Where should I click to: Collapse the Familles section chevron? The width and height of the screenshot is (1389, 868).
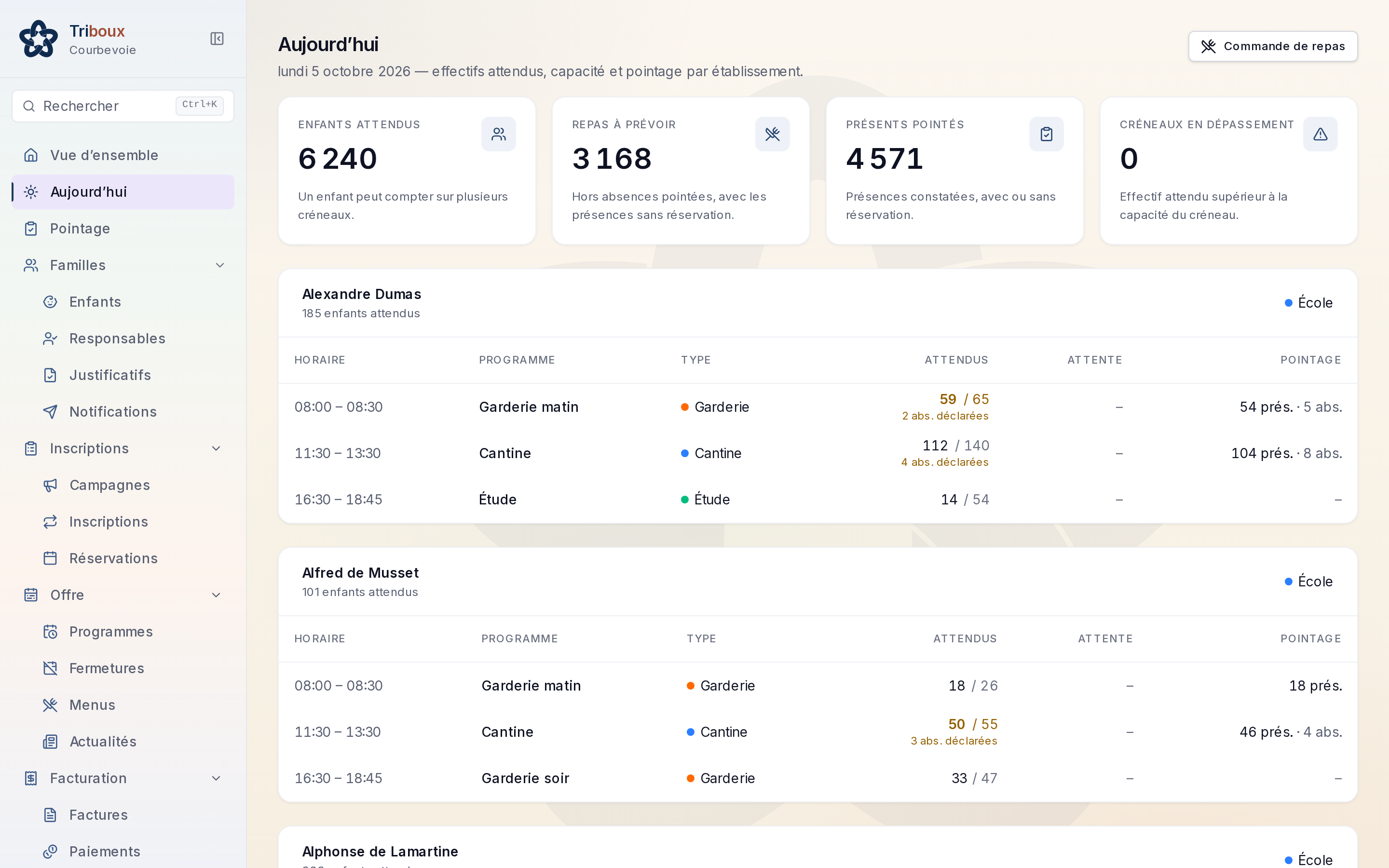point(219,265)
